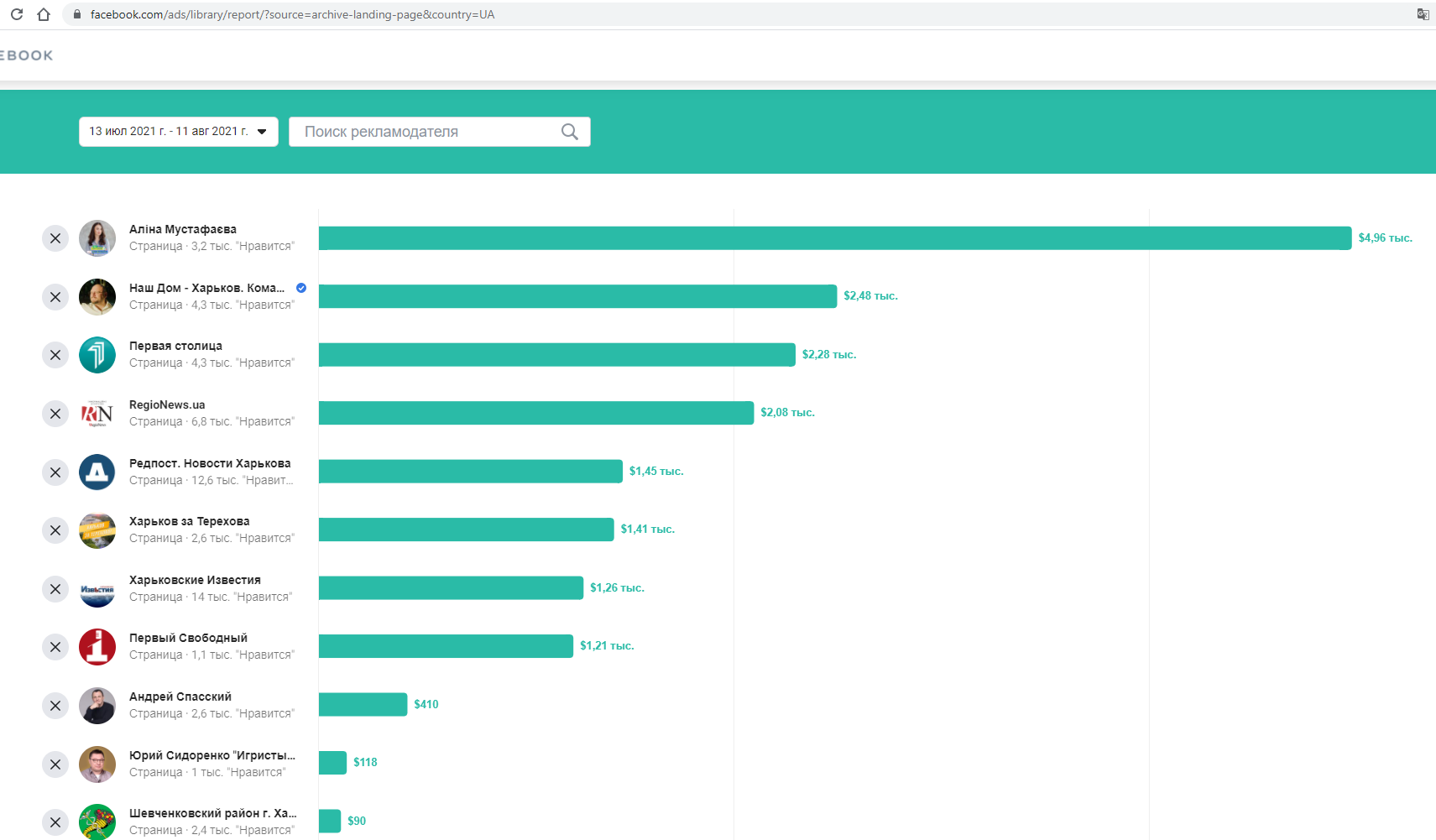The image size is (1436, 840).
Task: Click the browser address bar URL
Action: point(292,14)
